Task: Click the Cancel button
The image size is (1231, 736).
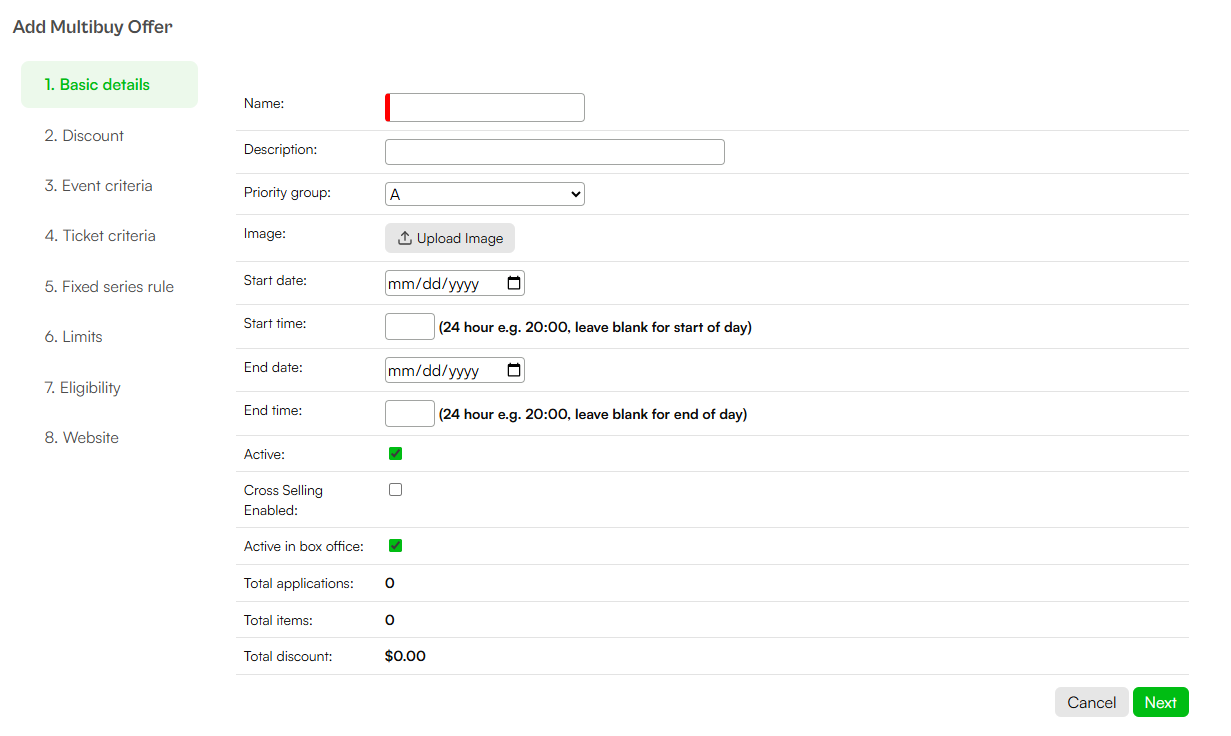Action: (x=1092, y=702)
